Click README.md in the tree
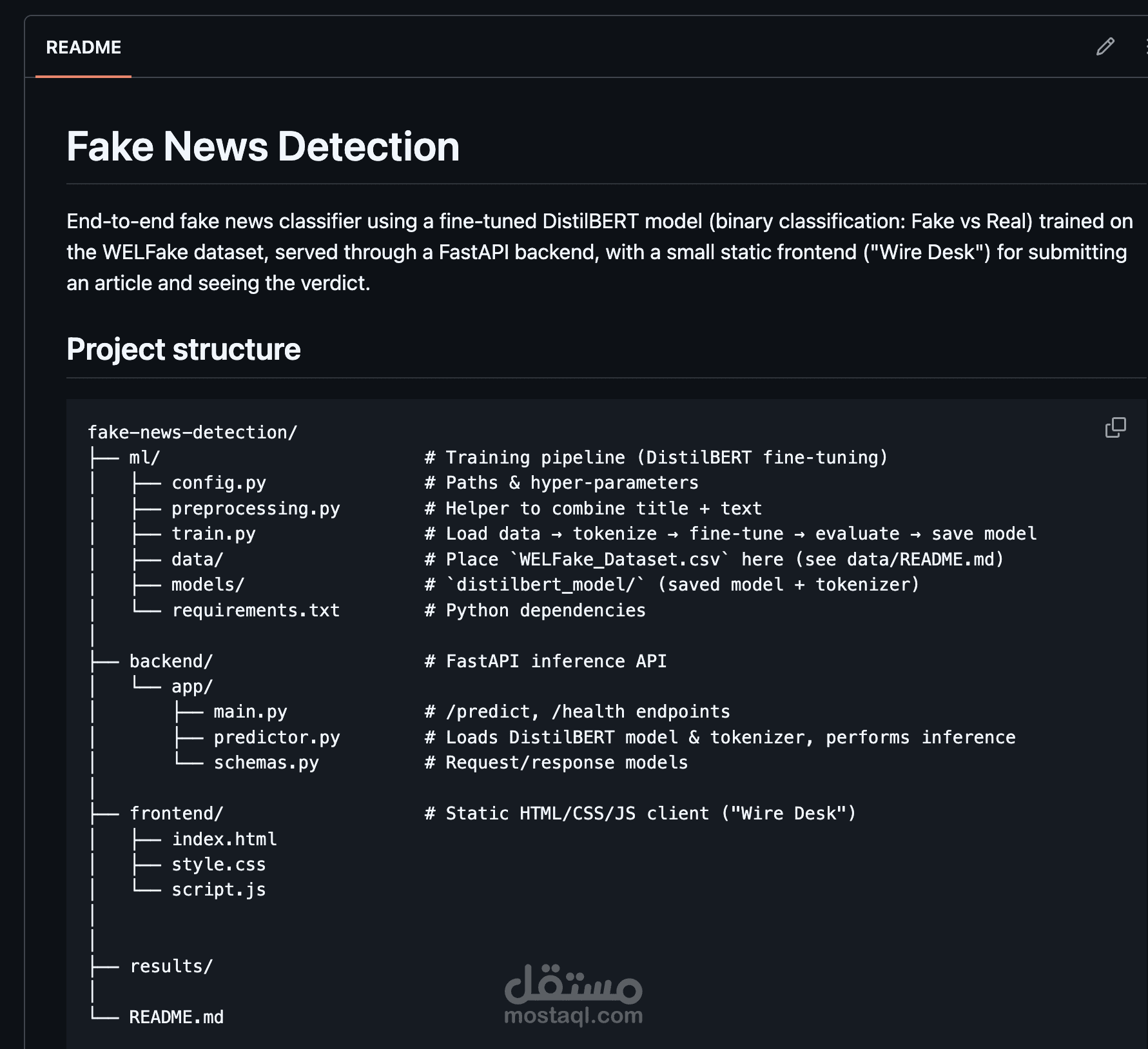This screenshot has width=1148, height=1049. (x=176, y=1017)
